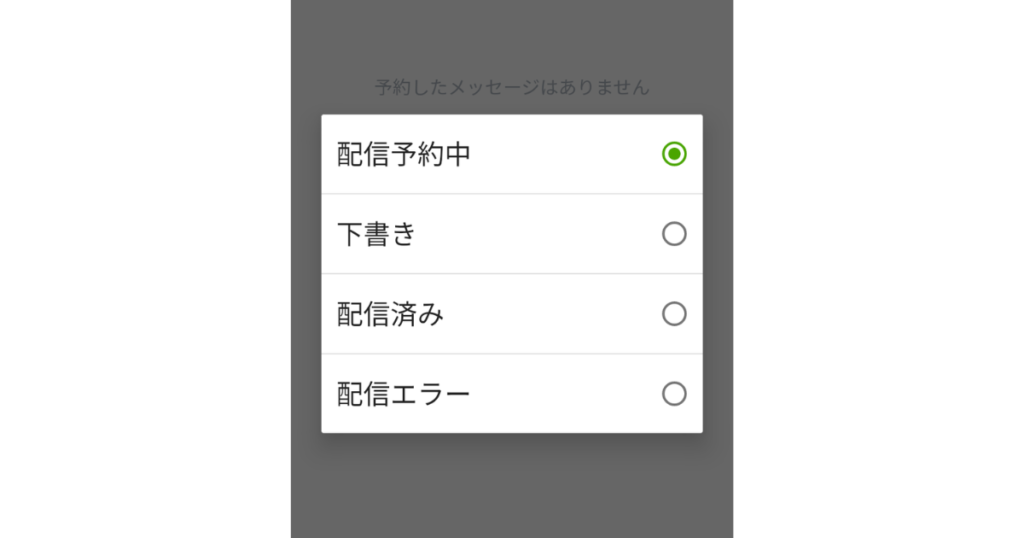The image size is (1024, 538).
Task: Click divider between 下書き and 配信済み
Action: coord(512,274)
